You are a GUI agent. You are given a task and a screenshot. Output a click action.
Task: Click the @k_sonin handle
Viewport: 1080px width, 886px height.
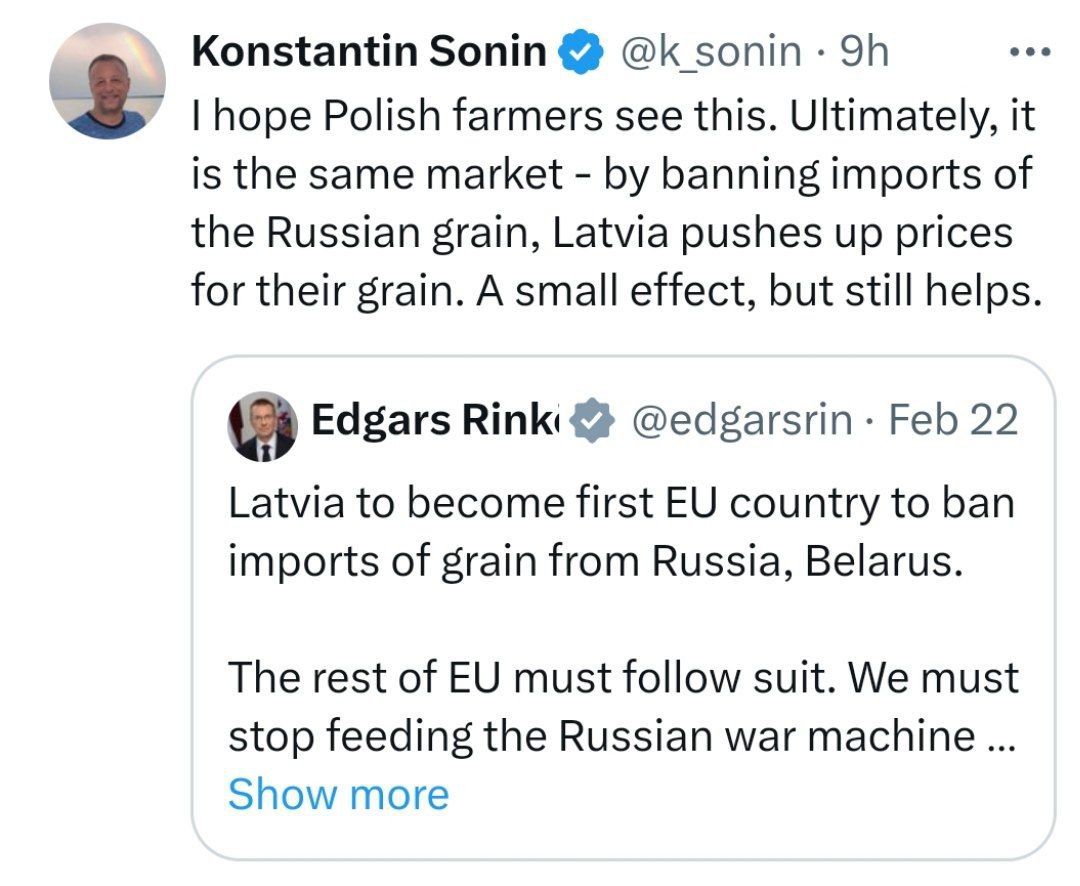pos(712,51)
